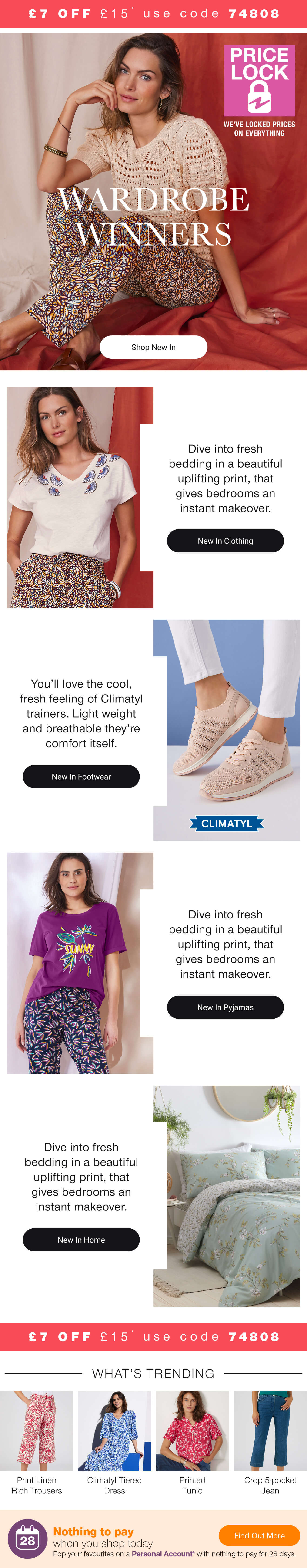Image resolution: width=307 pixels, height=1568 pixels.
Task: Click the calendar 28 days icon
Action: click(x=27, y=1539)
